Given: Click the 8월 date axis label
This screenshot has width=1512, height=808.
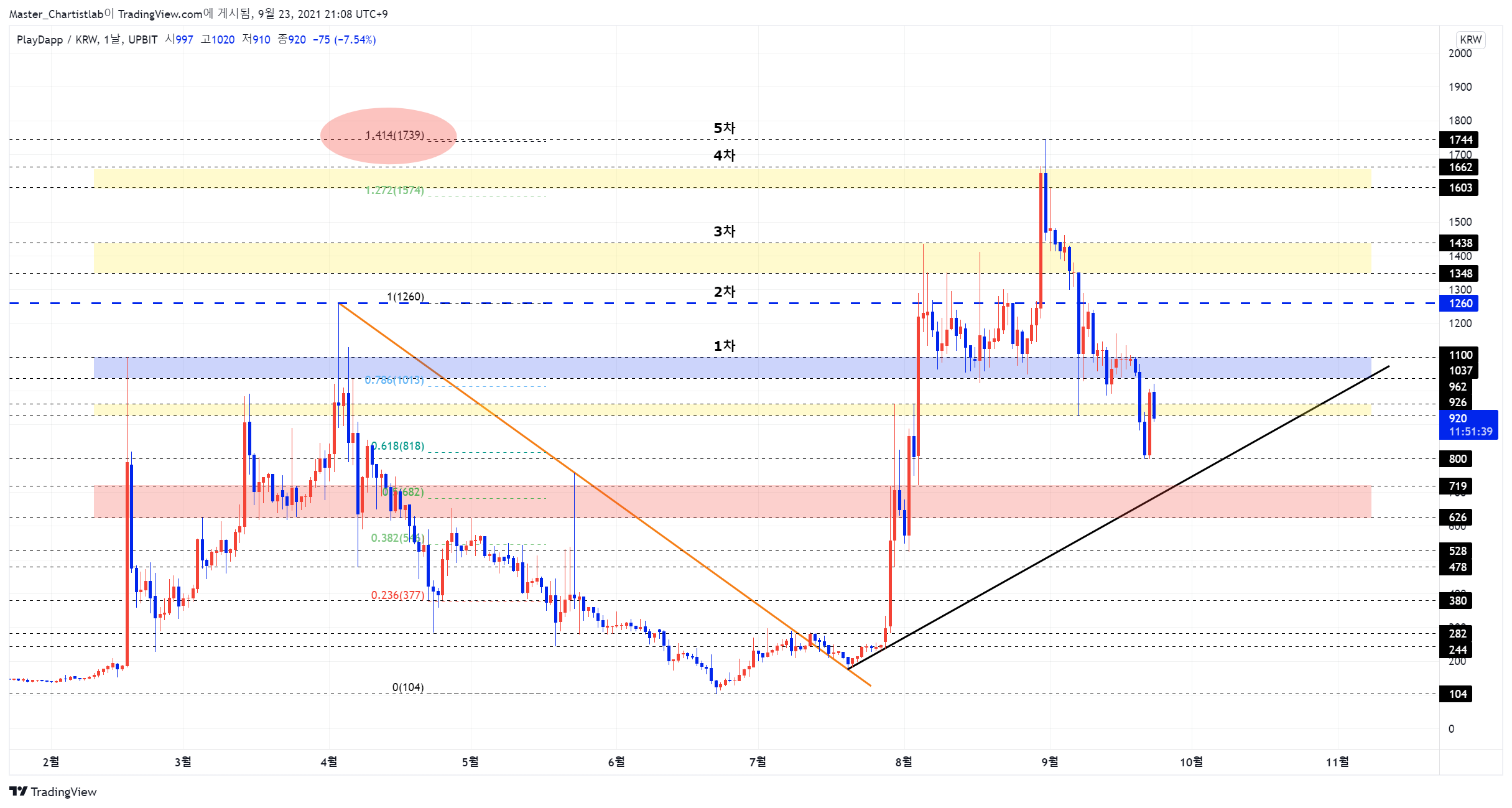Looking at the screenshot, I should (x=904, y=762).
